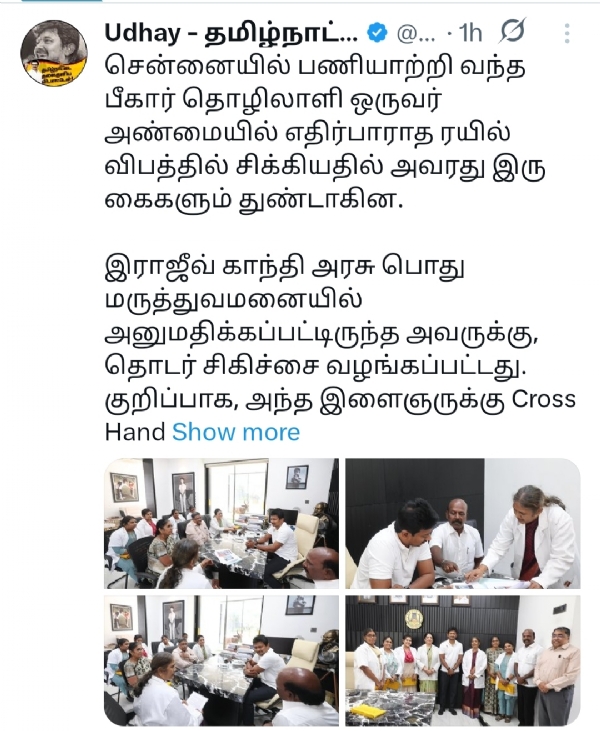The height and width of the screenshot is (731, 600).
Task: Click the first Tamil paragraph of the post
Action: tap(325, 134)
